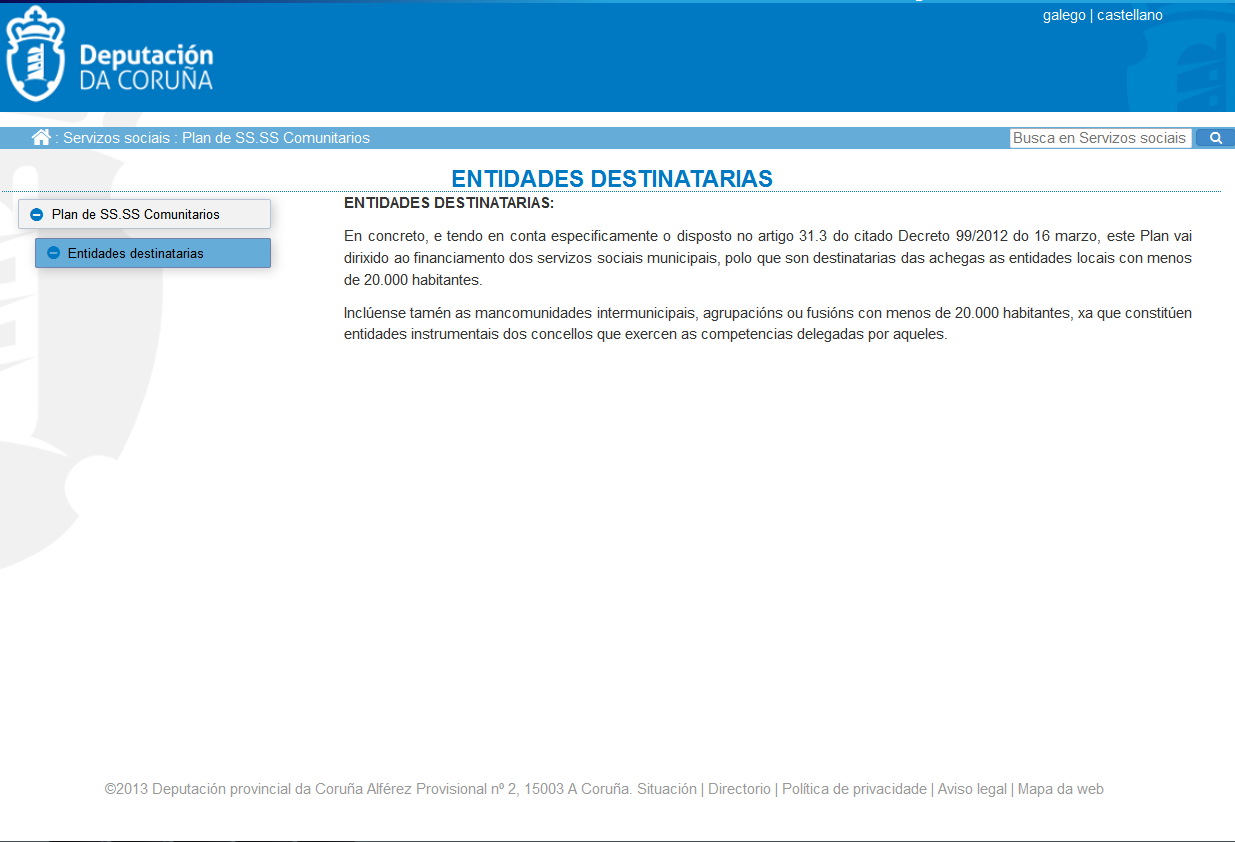This screenshot has height=842, width=1235.
Task: Switch language to galego
Action: pyautogui.click(x=1063, y=15)
